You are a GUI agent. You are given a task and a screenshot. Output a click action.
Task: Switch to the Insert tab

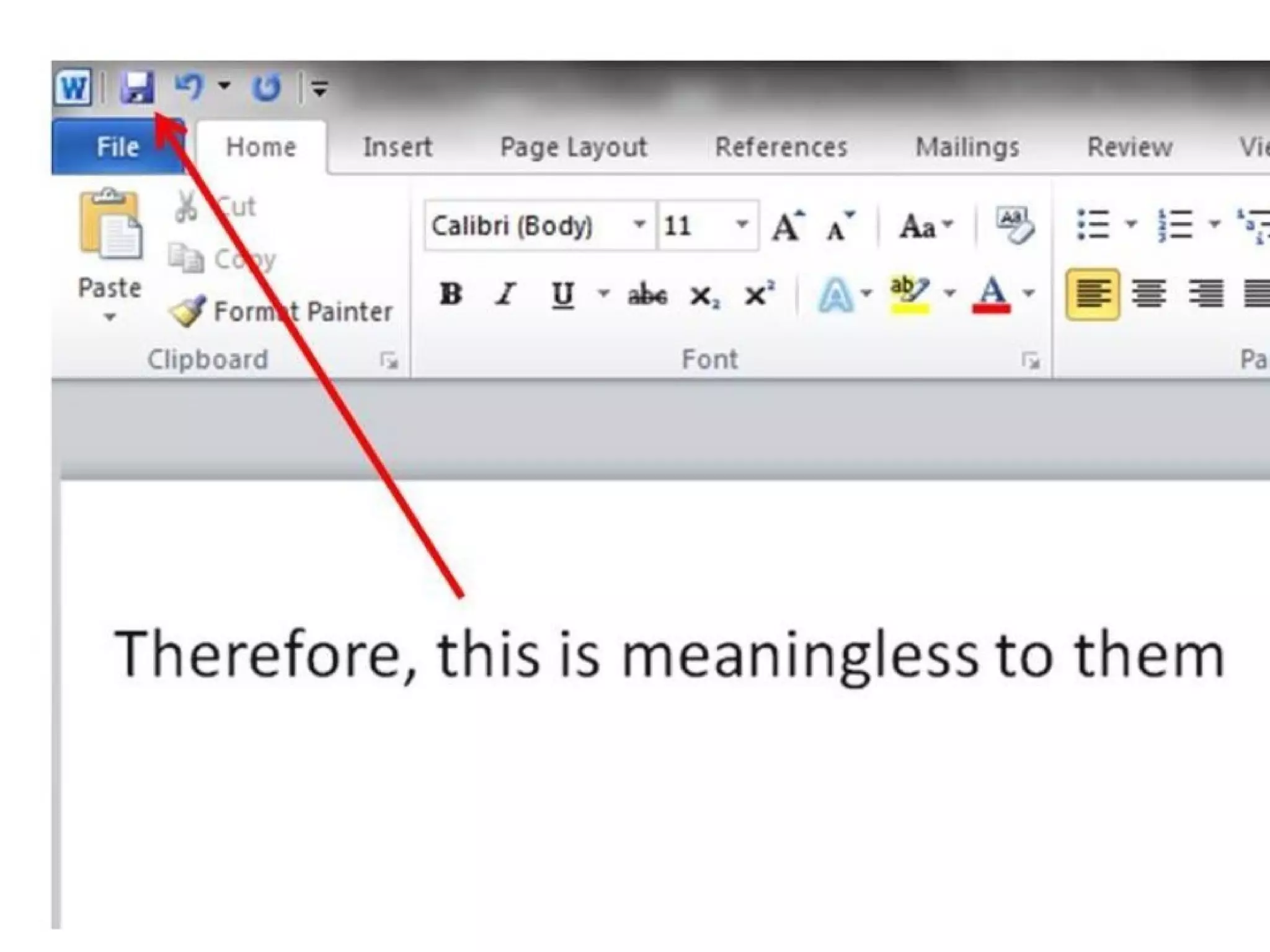point(397,148)
